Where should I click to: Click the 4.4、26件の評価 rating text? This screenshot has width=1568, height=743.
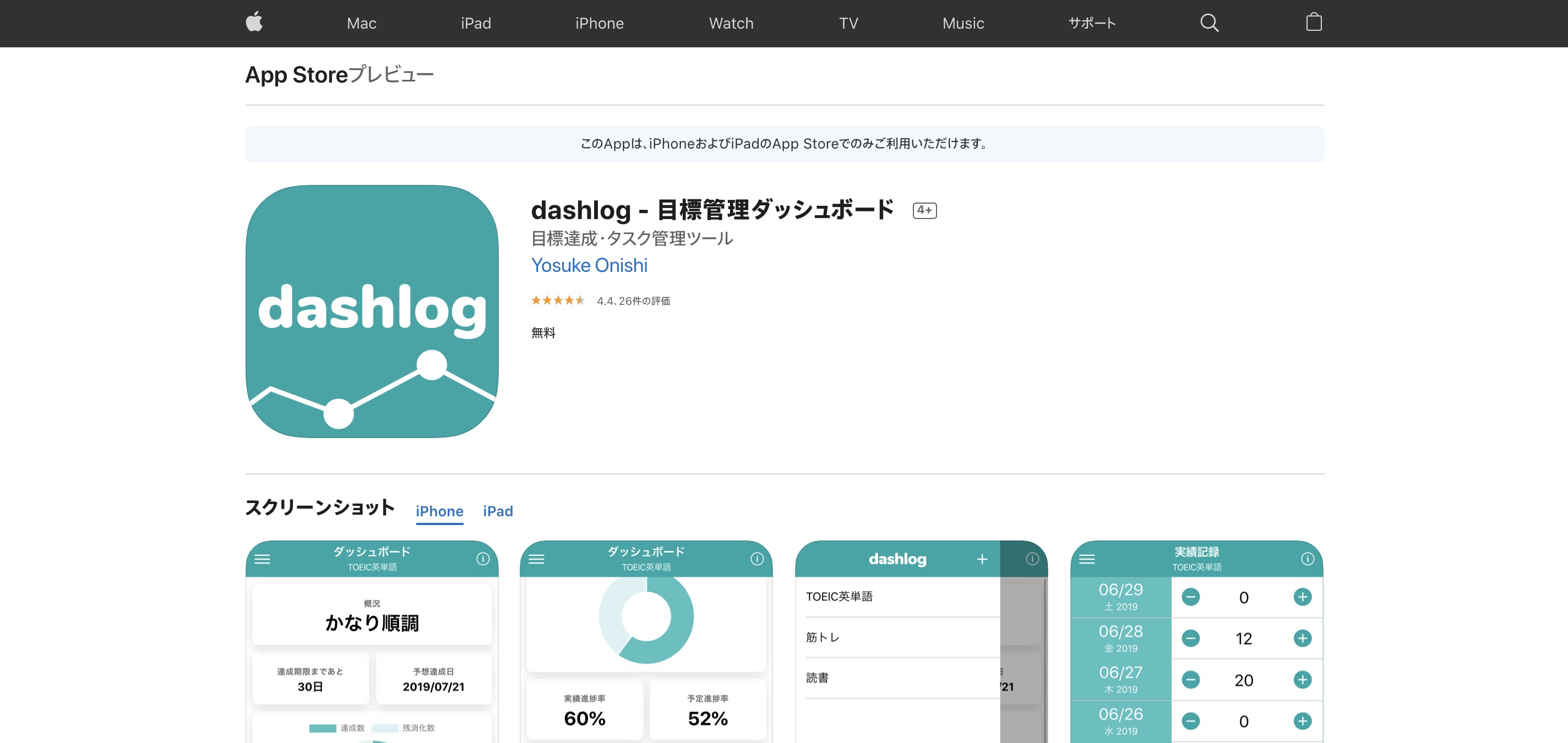pyautogui.click(x=633, y=301)
